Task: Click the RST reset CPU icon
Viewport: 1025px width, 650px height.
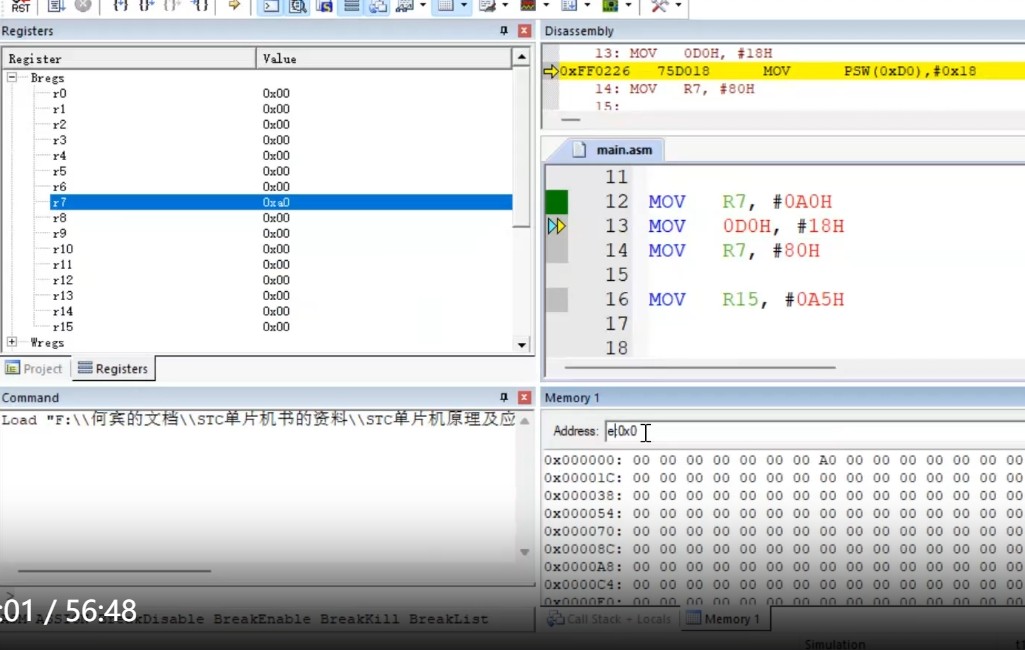Action: (x=20, y=6)
